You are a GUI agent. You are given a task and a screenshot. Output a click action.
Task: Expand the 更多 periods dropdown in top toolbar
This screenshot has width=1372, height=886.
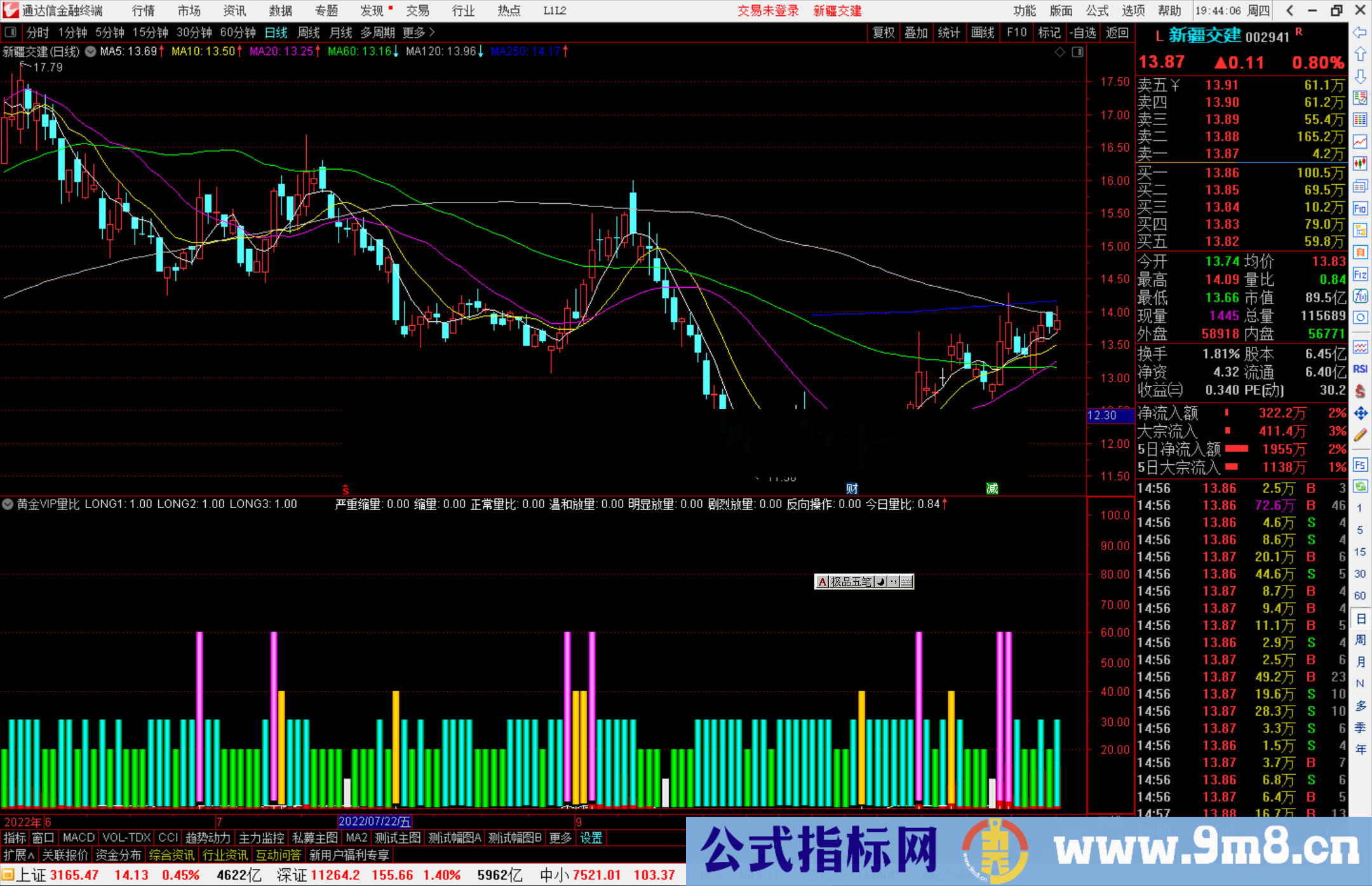(x=419, y=32)
